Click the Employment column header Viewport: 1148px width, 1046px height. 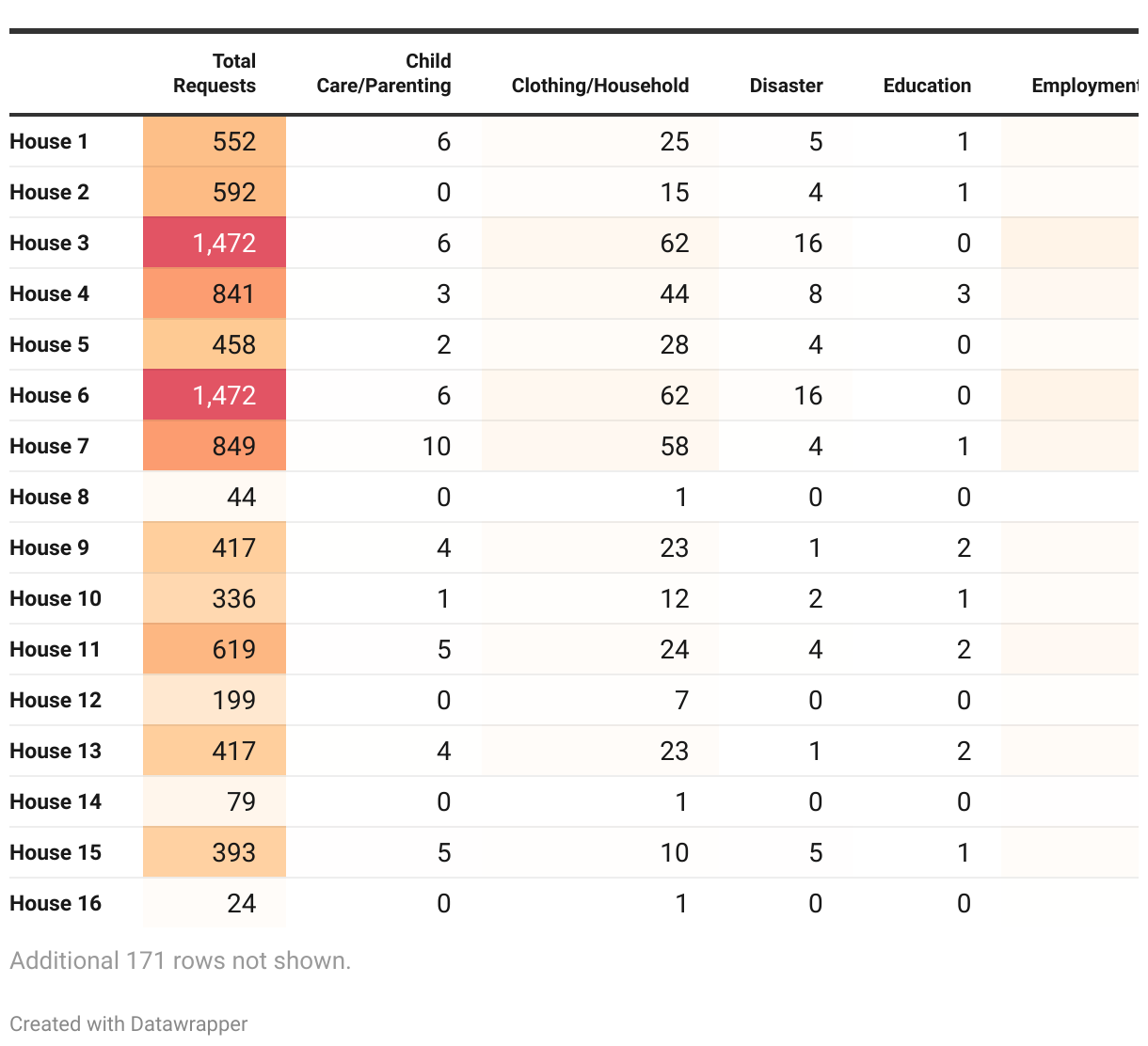point(1085,86)
